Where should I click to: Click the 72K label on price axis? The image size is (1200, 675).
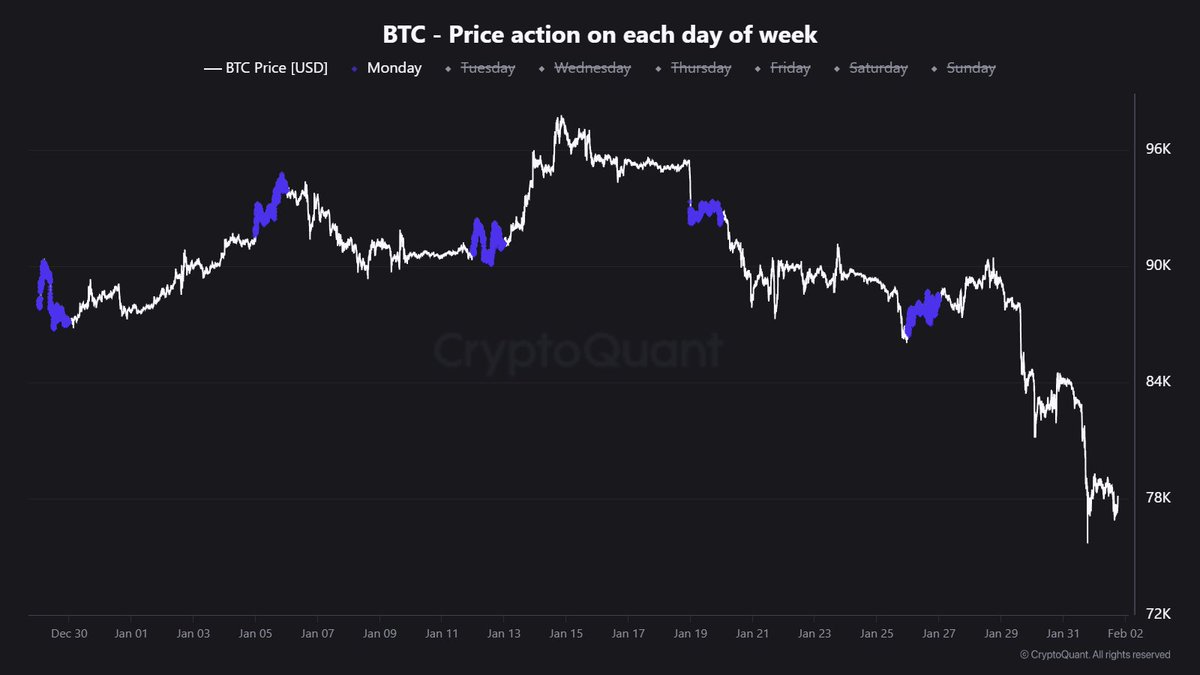tap(1157, 613)
